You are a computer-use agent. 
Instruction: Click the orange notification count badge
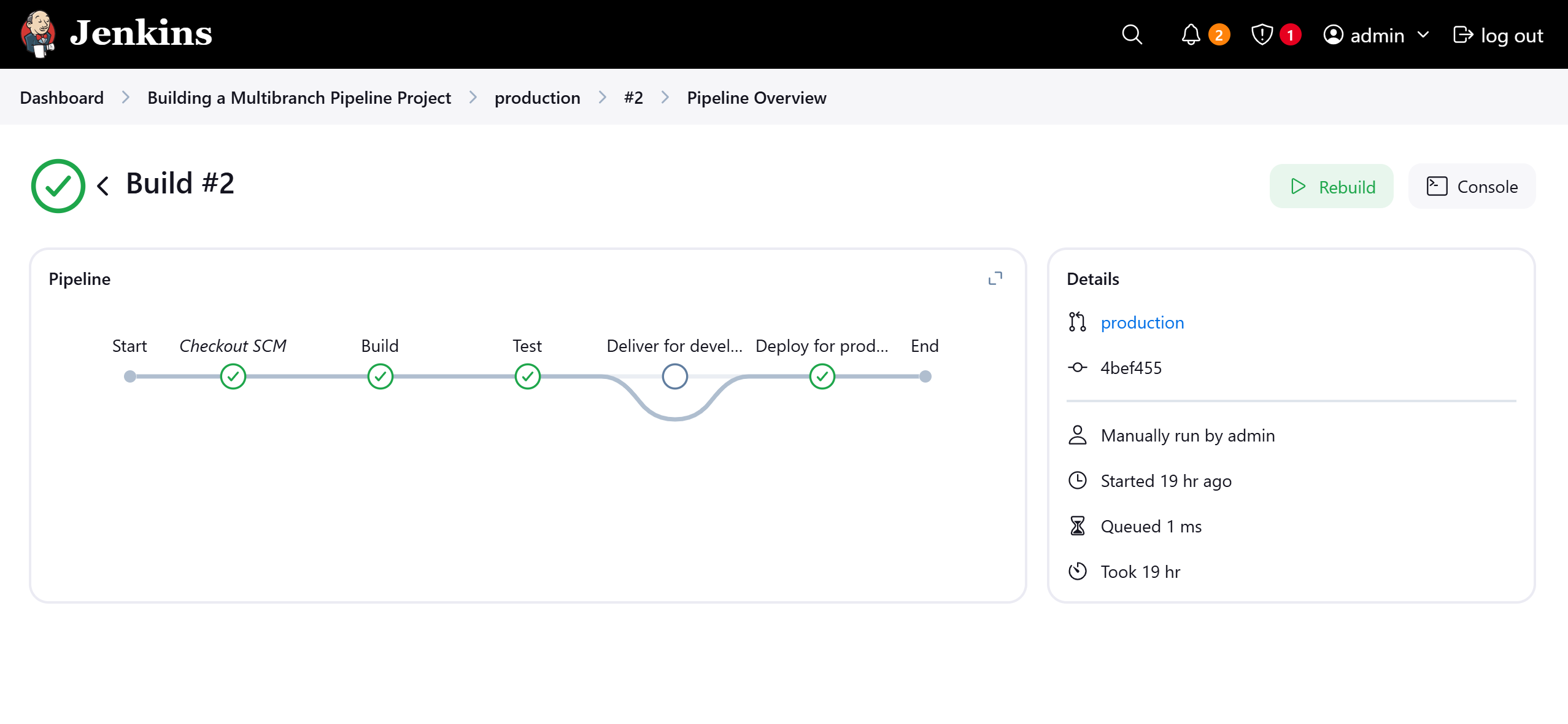(1219, 35)
